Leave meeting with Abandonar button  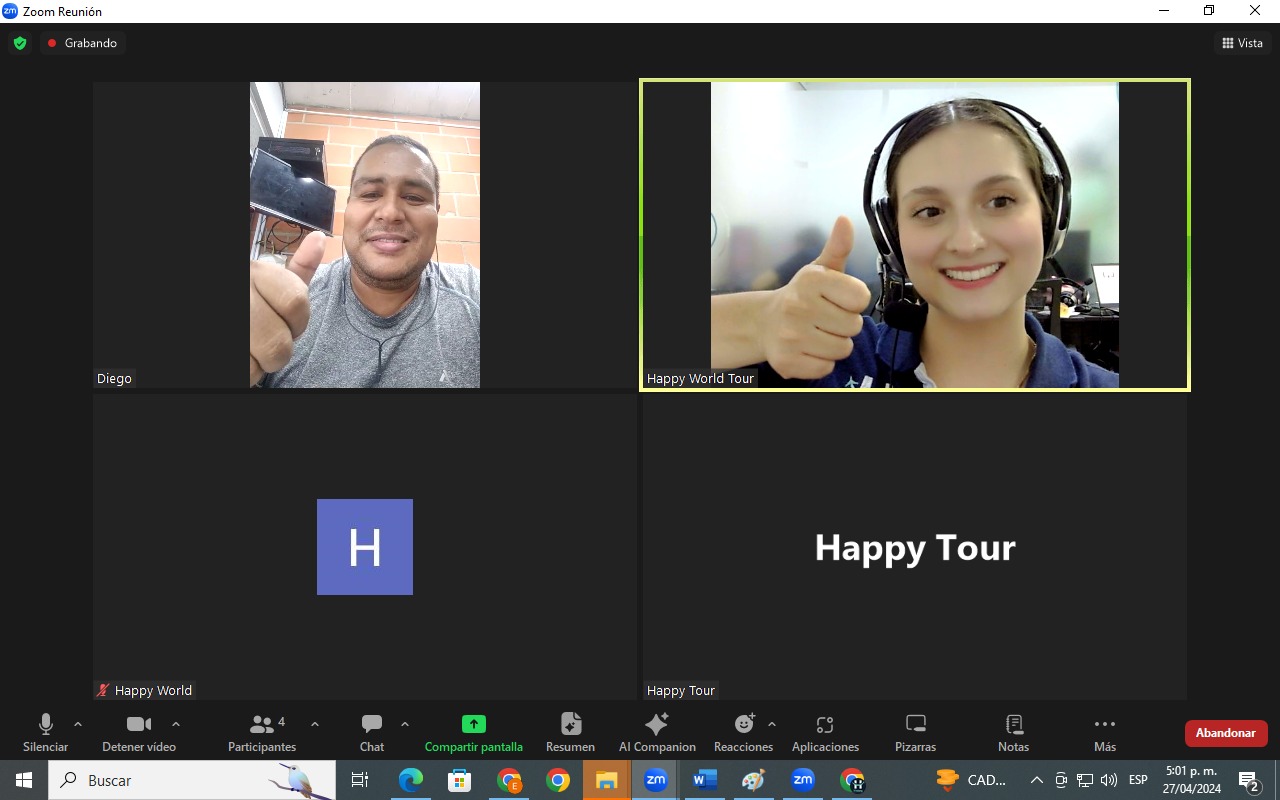1226,733
